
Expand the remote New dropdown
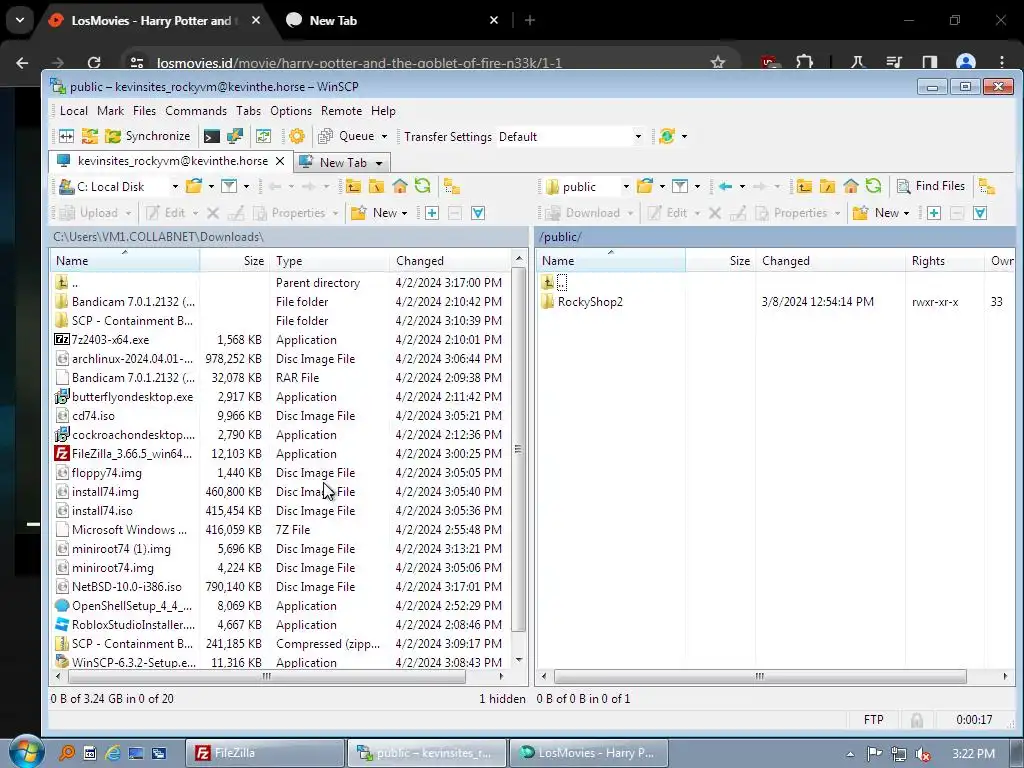click(x=906, y=213)
